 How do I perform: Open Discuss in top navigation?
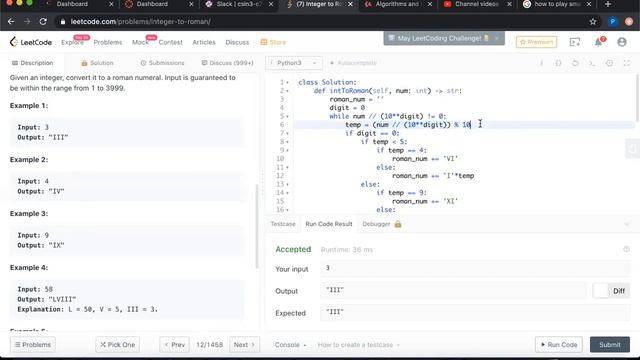[x=237, y=42]
